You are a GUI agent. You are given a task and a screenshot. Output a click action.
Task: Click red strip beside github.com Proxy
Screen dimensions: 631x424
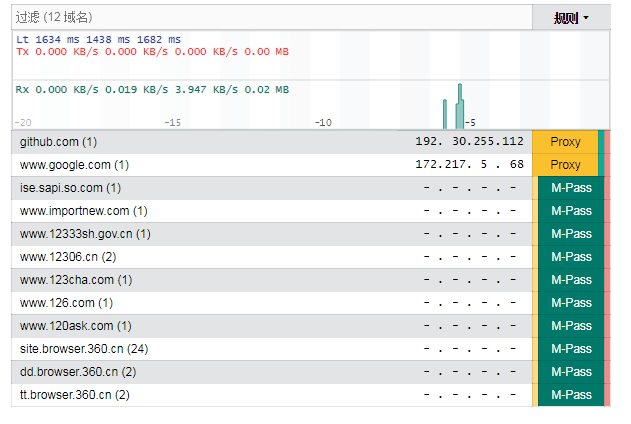click(x=605, y=142)
